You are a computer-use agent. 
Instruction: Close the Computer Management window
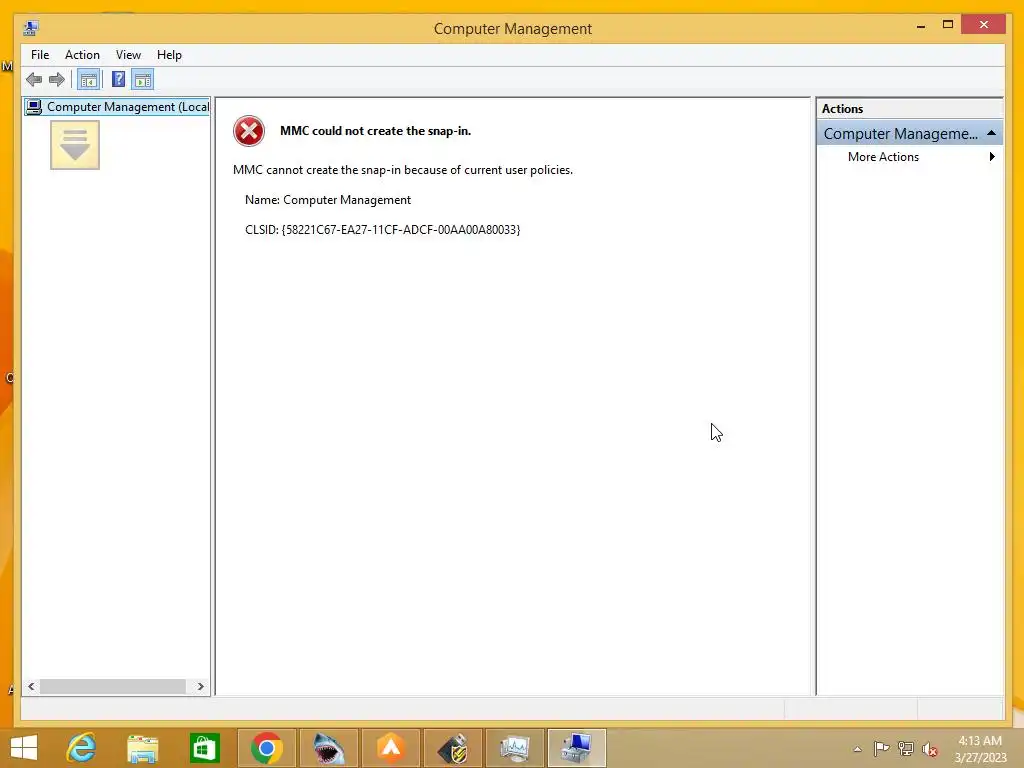pyautogui.click(x=984, y=25)
